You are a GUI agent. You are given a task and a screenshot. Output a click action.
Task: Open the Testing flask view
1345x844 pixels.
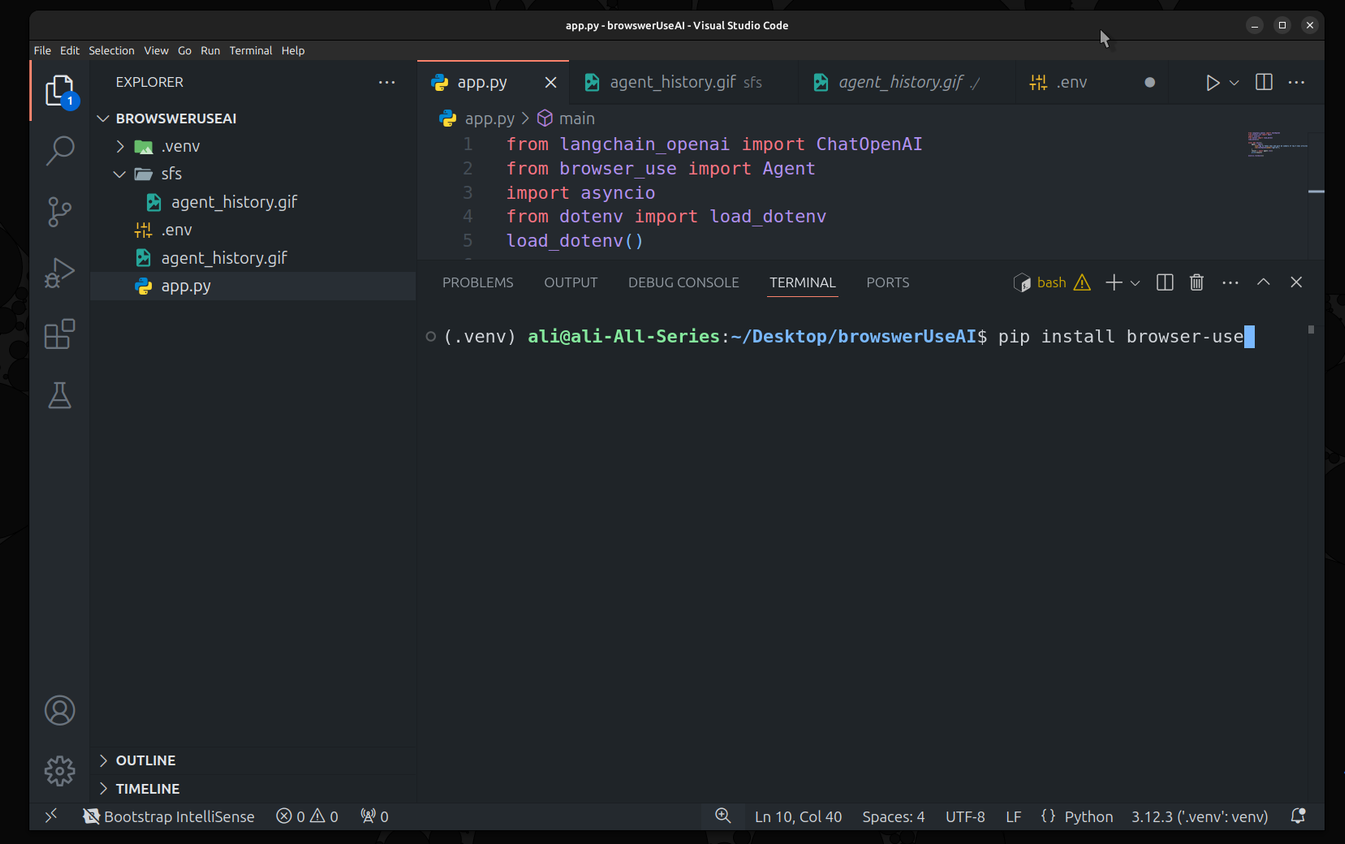[x=60, y=395]
